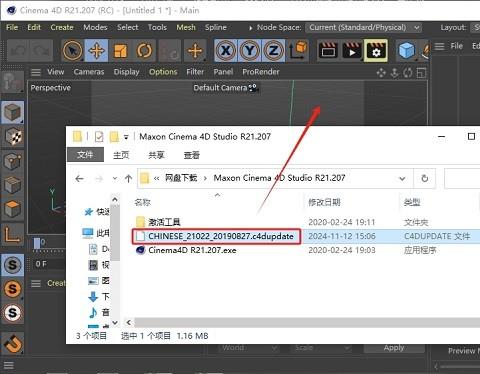Enable Snap magnet icon

click(x=12, y=343)
